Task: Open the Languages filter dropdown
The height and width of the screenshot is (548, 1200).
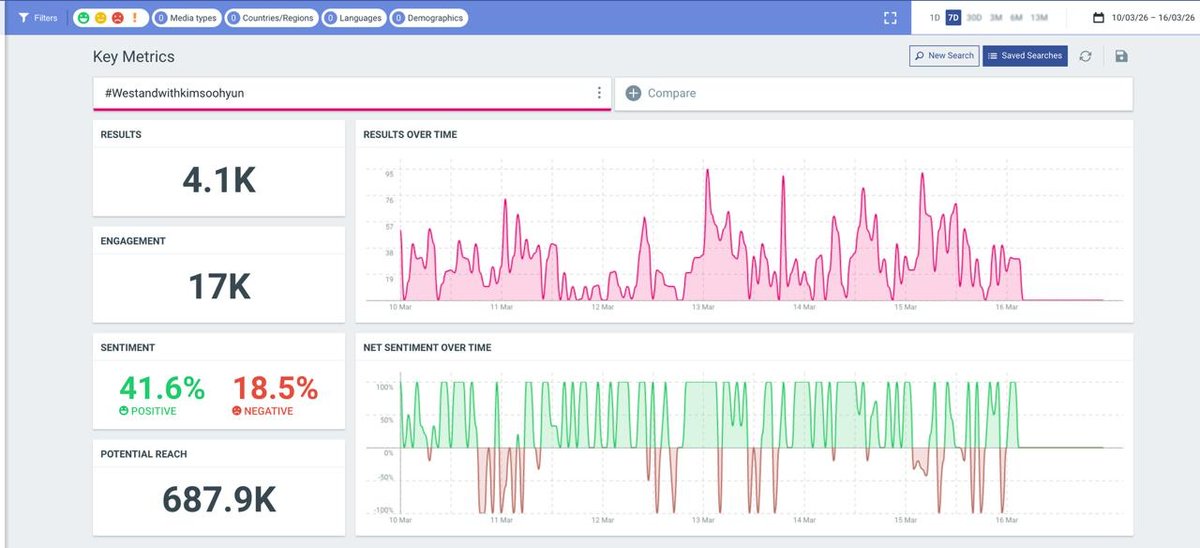Action: pyautogui.click(x=354, y=18)
